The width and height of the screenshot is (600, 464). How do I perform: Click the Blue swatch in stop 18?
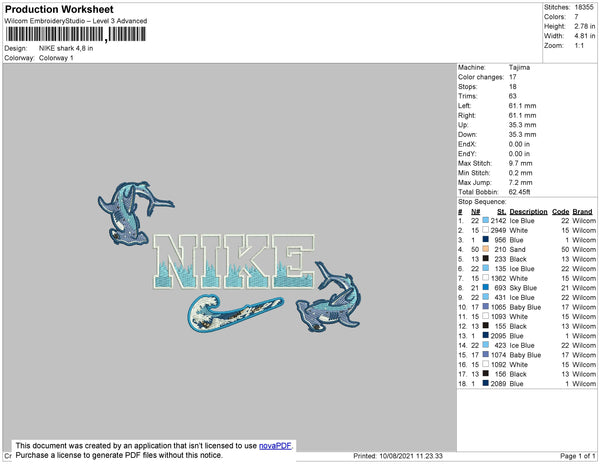[486, 383]
